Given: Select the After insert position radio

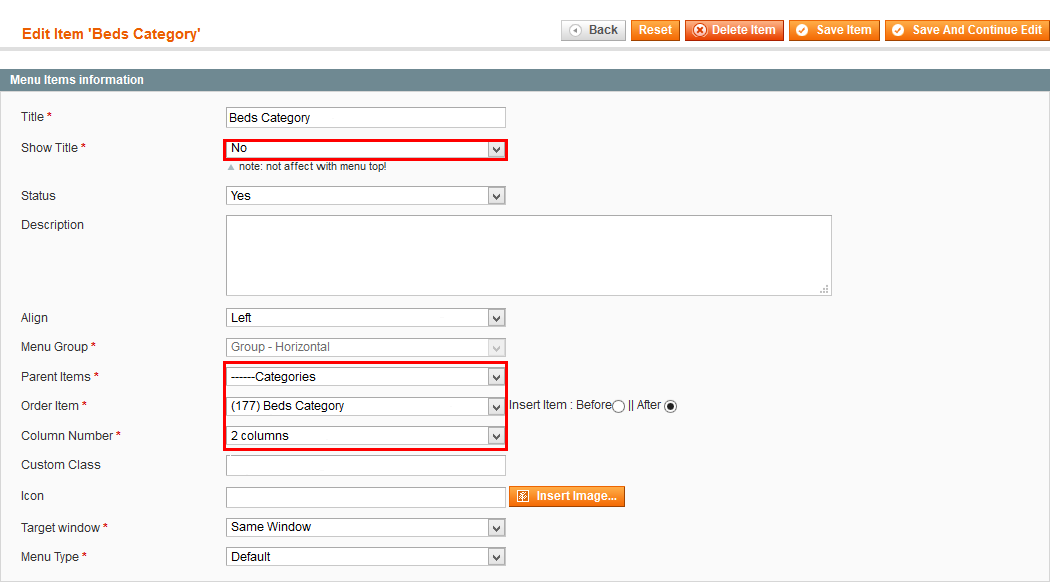Looking at the screenshot, I should tap(670, 406).
